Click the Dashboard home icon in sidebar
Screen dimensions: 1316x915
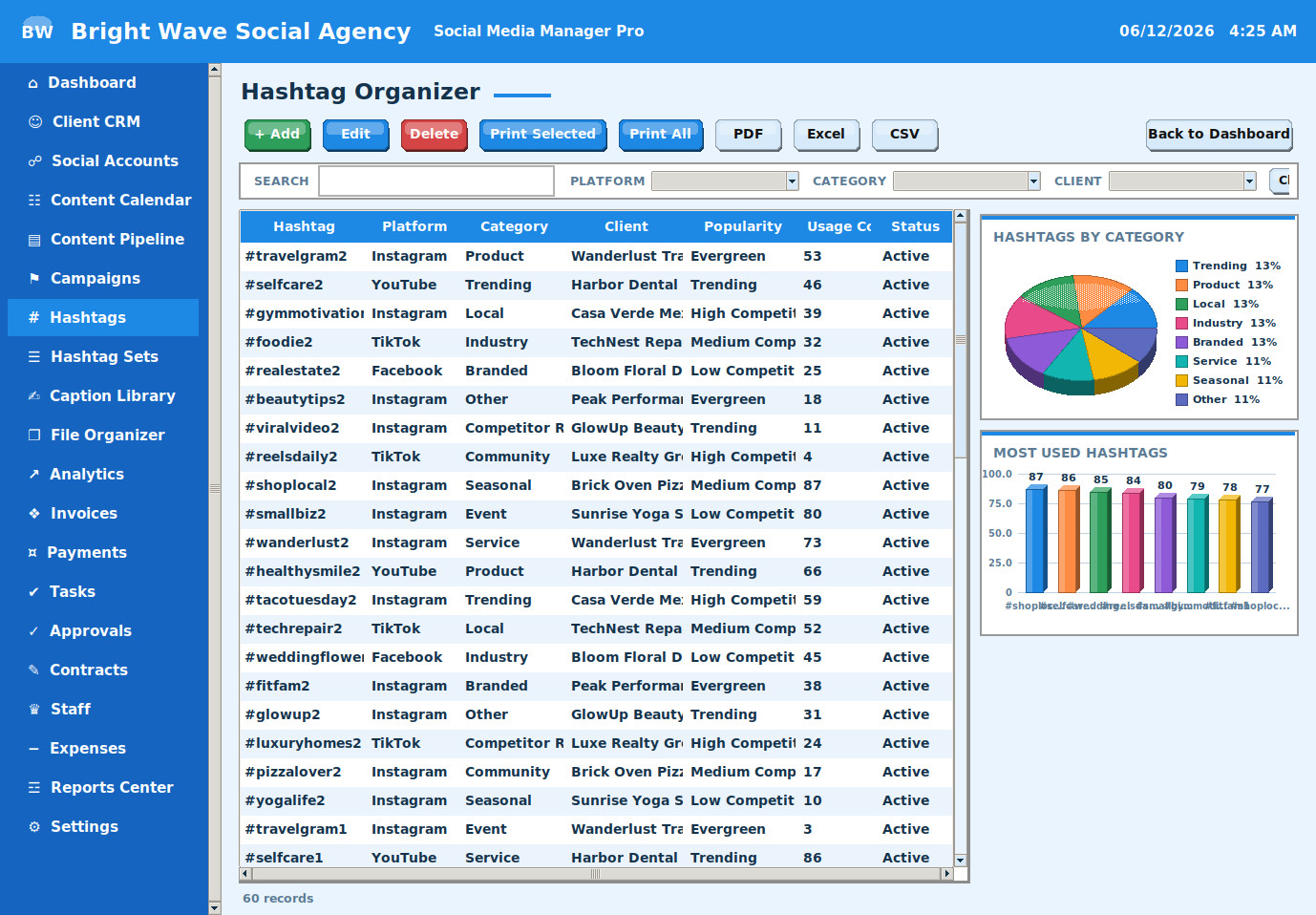[x=33, y=83]
